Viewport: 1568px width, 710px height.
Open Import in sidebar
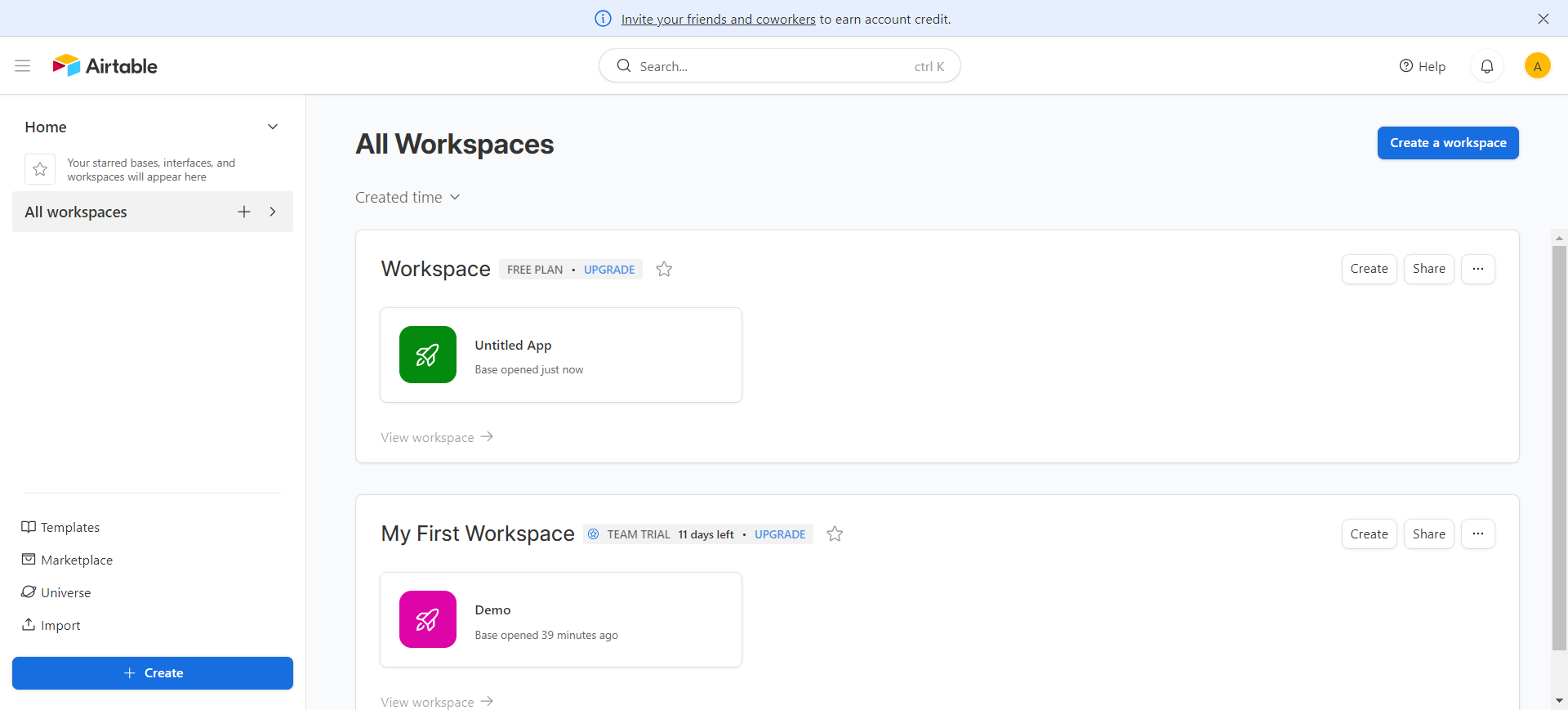point(51,626)
